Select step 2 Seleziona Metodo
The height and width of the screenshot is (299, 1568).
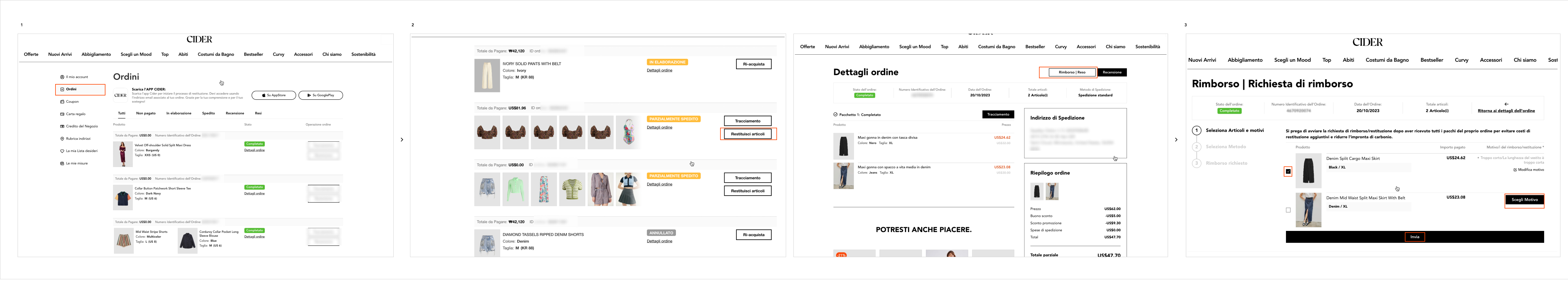click(1219, 147)
